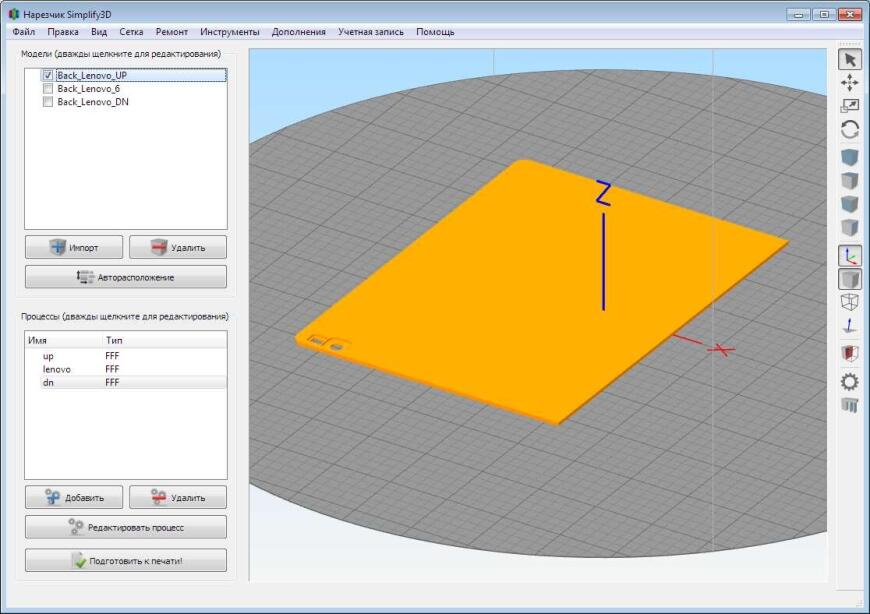Enable the Back_Lenovo_6 model checkbox

pyautogui.click(x=47, y=89)
